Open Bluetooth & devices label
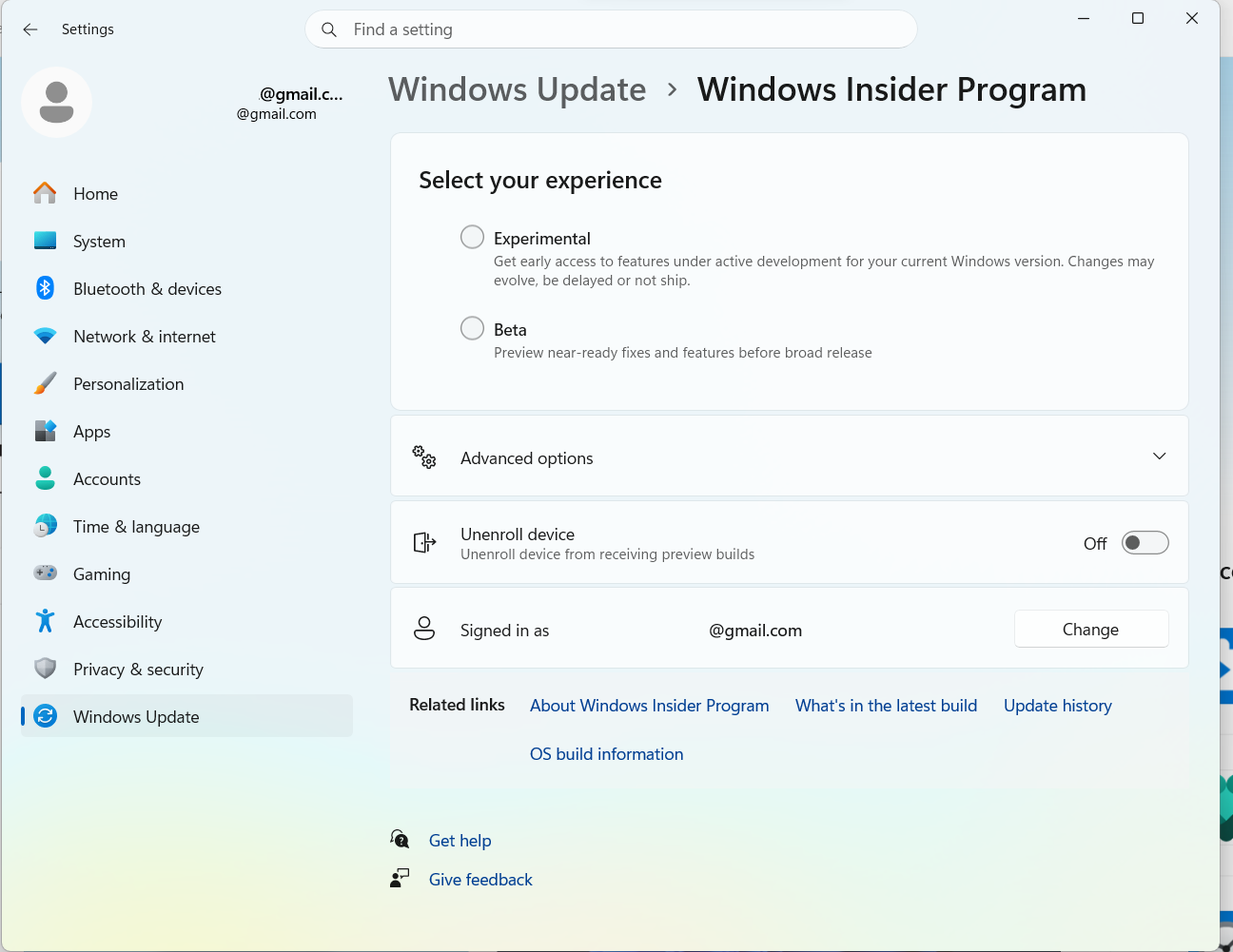 (x=147, y=289)
